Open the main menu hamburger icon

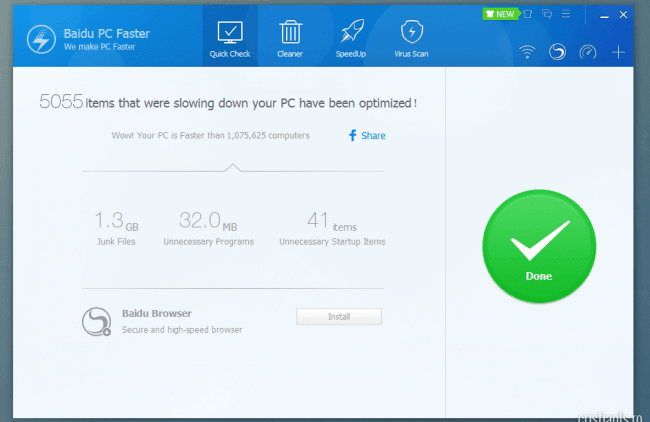[x=566, y=14]
